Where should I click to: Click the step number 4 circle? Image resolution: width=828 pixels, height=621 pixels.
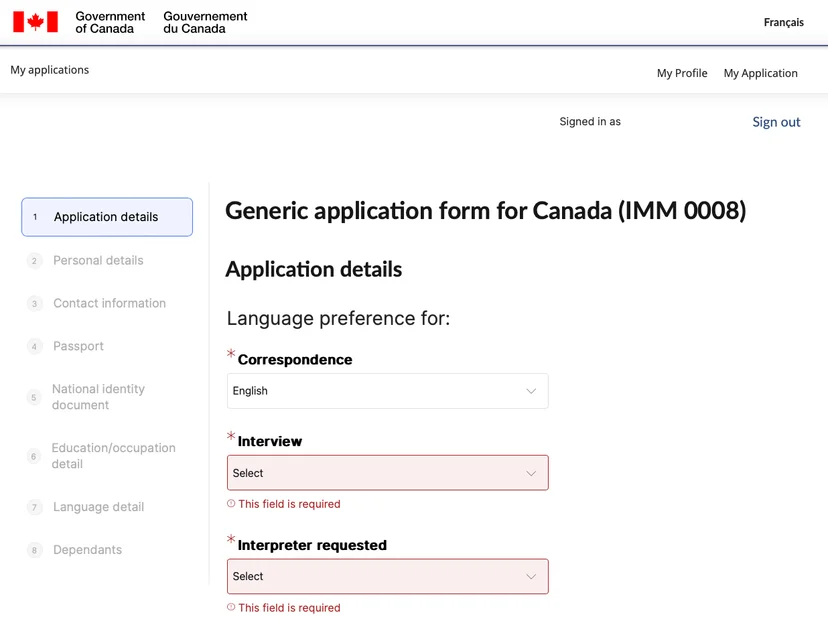(x=34, y=346)
